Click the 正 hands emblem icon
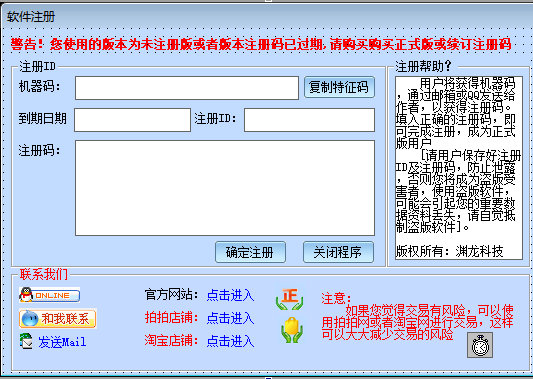Image resolution: width=533 pixels, height=379 pixels. click(x=290, y=299)
